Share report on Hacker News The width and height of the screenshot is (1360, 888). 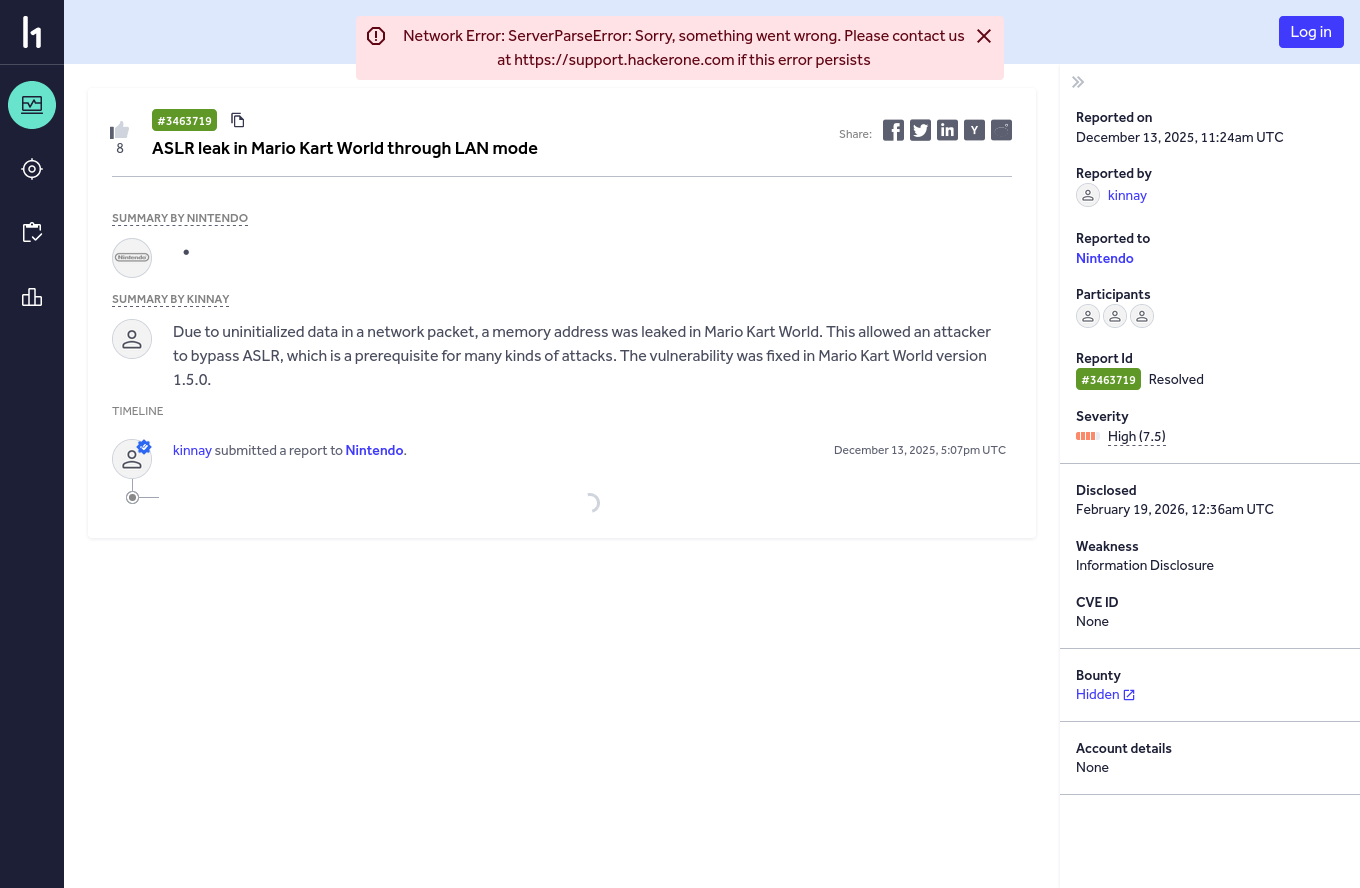click(975, 130)
